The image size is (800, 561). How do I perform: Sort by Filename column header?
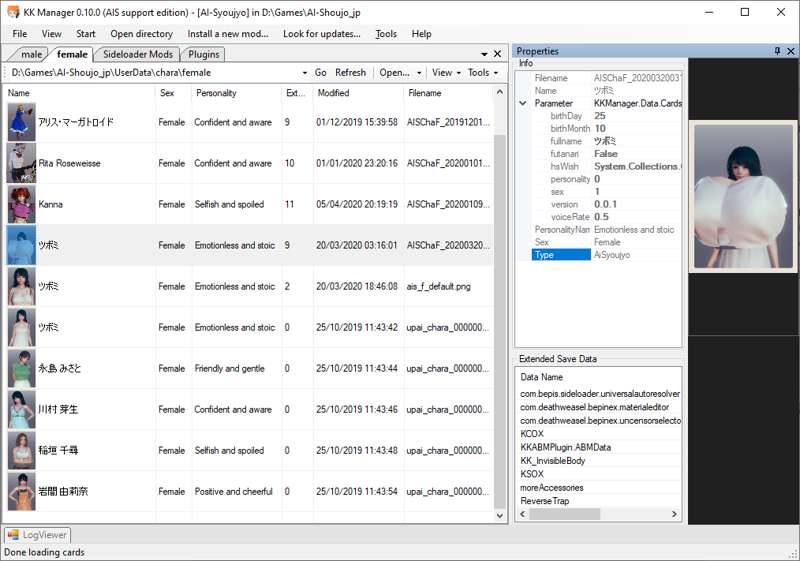449,93
